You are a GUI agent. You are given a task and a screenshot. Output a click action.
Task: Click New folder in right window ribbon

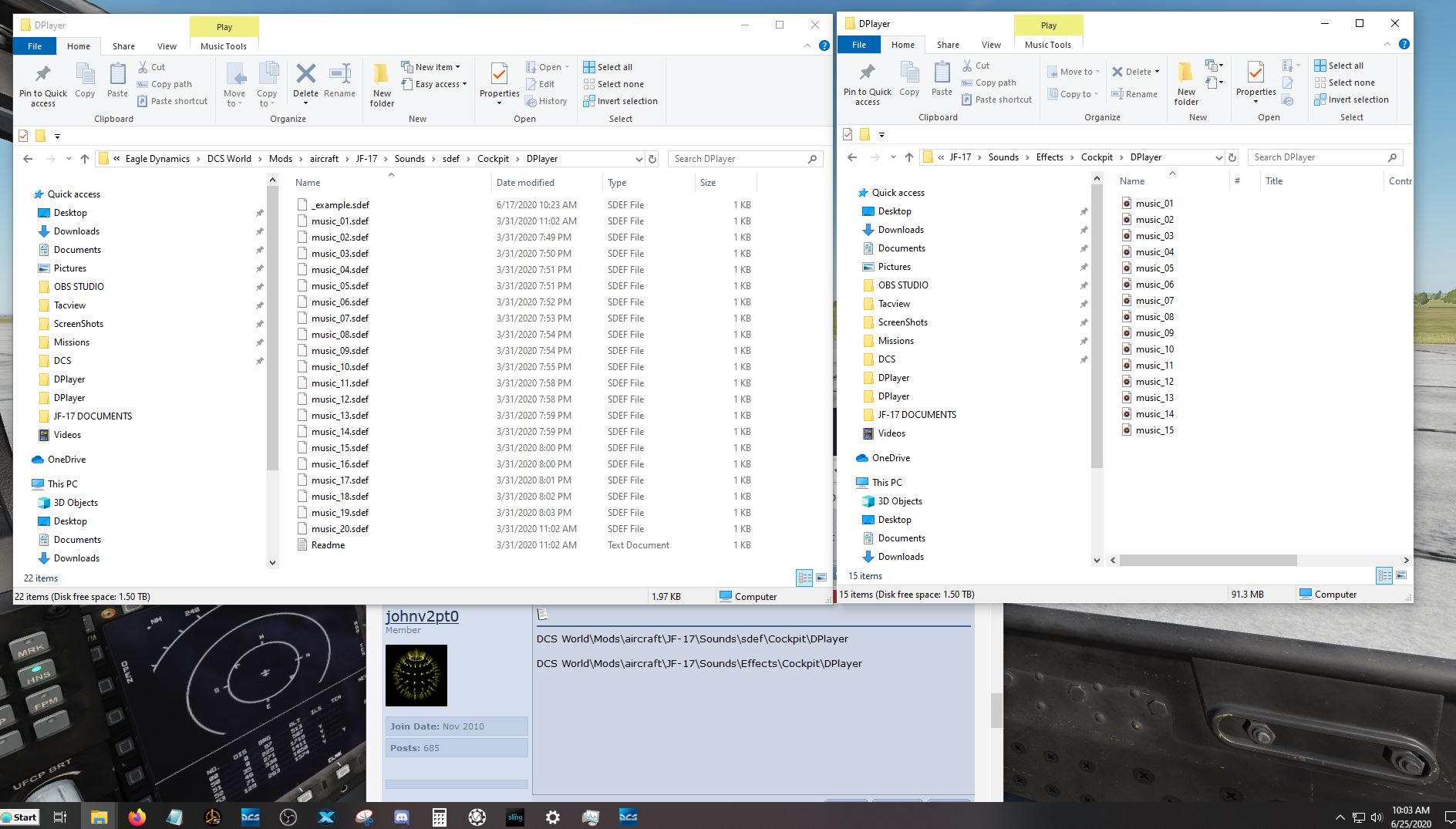click(1186, 83)
